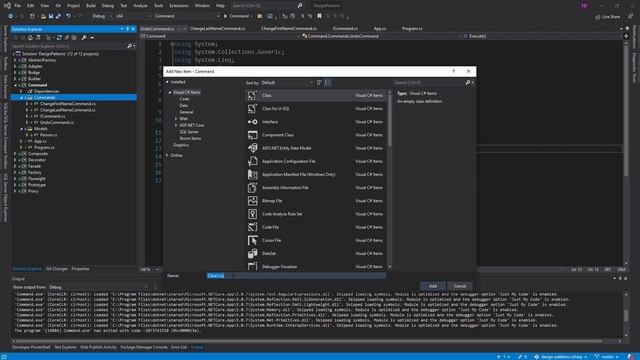Select the Data category in tree
The image size is (640, 360).
tap(184, 106)
